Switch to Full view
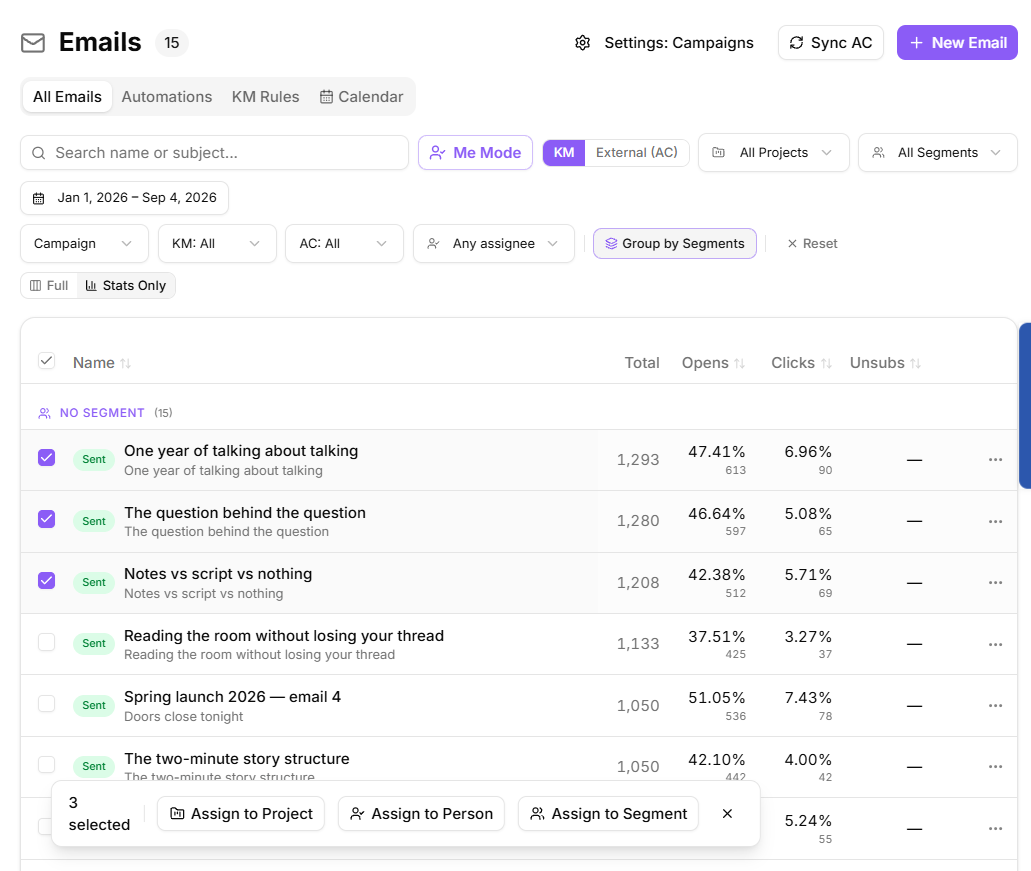The width and height of the screenshot is (1031, 871). coord(49,285)
